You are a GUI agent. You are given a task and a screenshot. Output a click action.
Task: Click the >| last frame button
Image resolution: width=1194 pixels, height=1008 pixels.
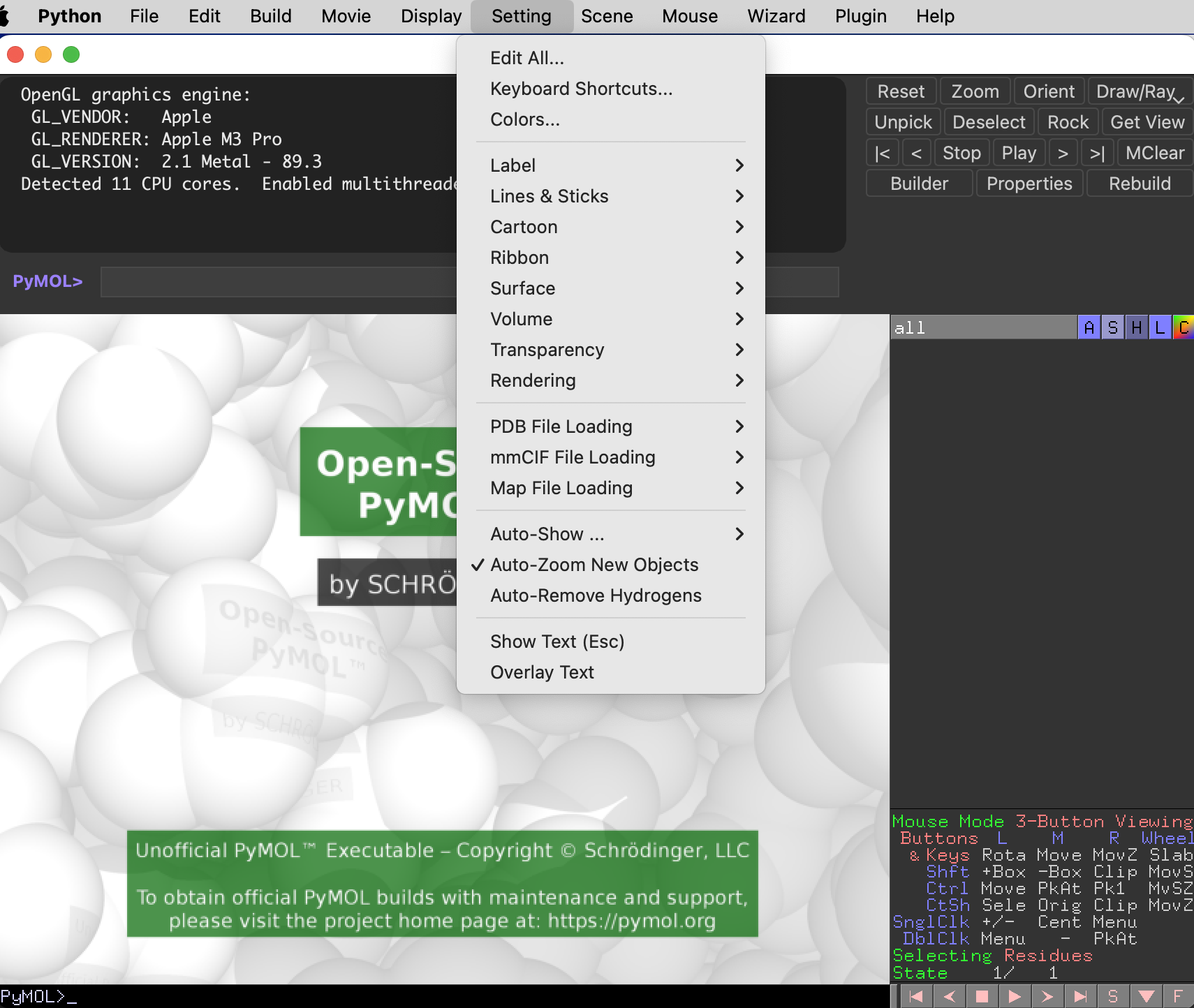click(1098, 153)
